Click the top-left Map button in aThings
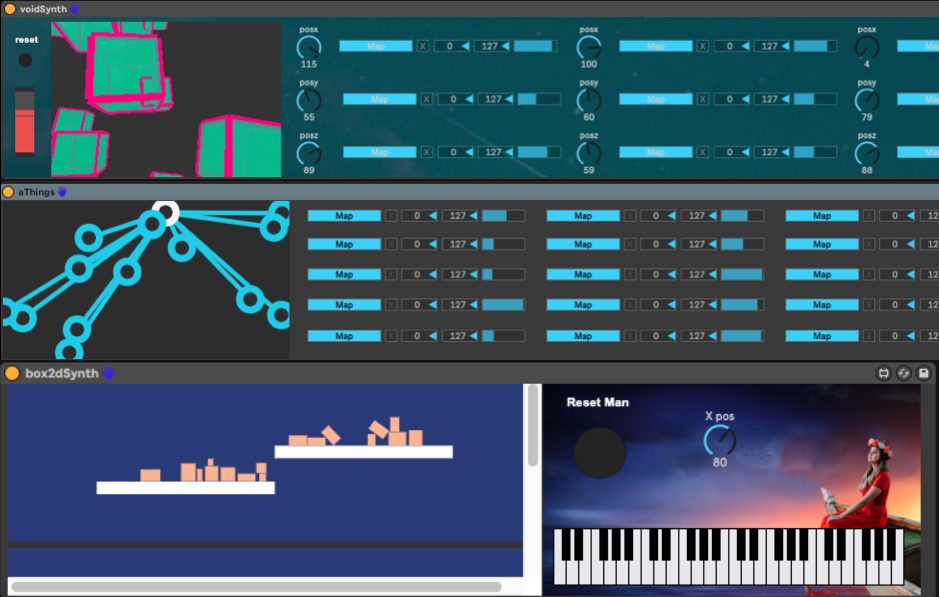939x597 pixels. pos(344,216)
